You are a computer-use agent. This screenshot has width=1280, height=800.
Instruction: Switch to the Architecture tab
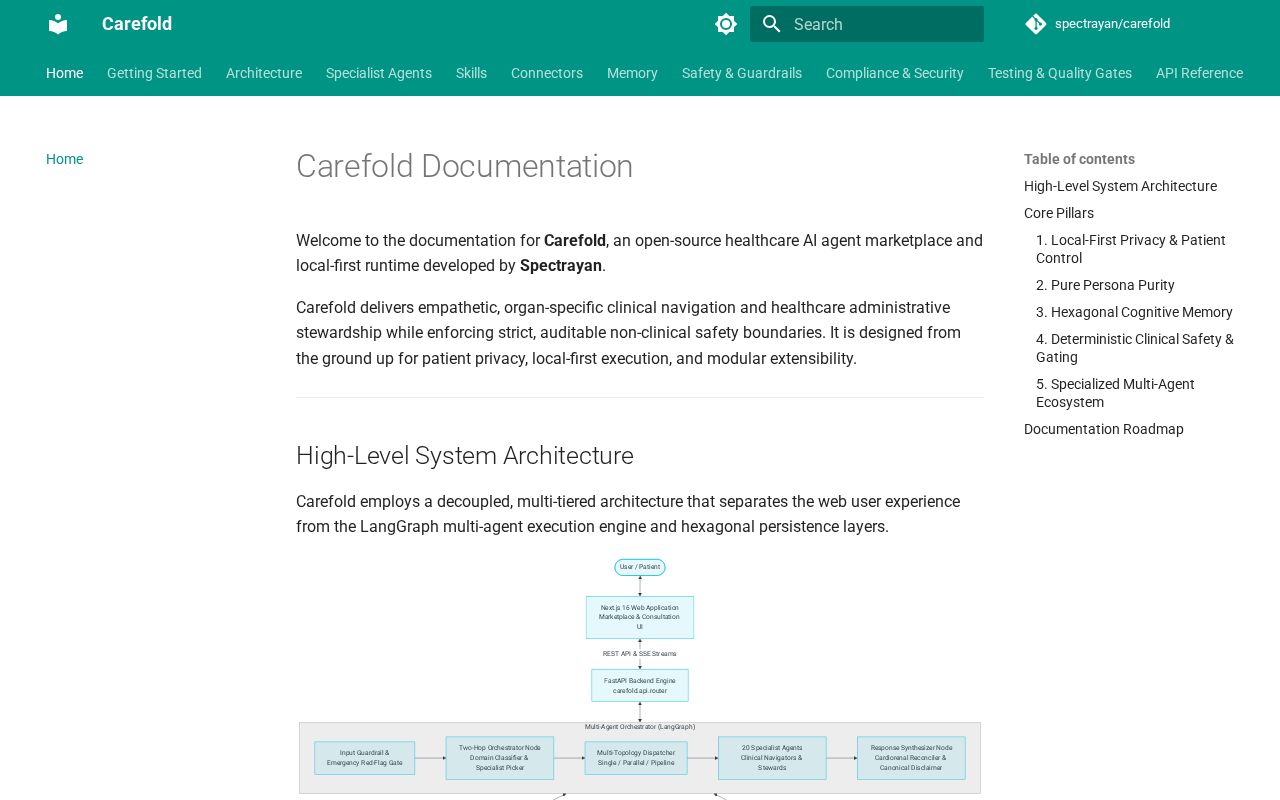tap(264, 73)
